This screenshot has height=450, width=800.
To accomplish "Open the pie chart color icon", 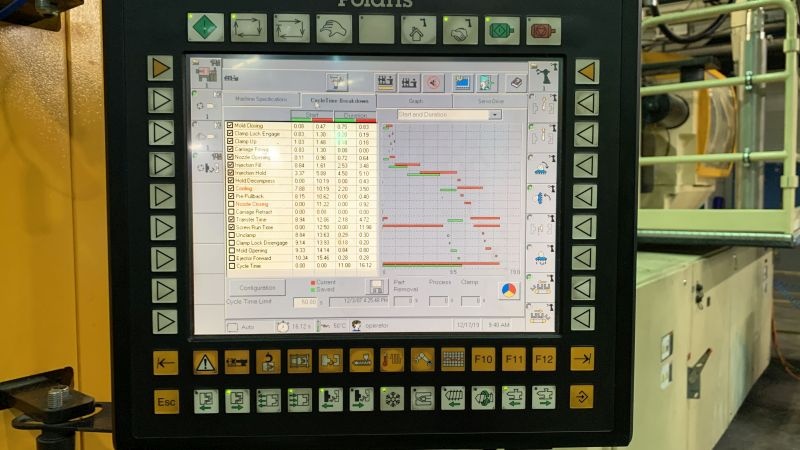I will click(x=508, y=290).
